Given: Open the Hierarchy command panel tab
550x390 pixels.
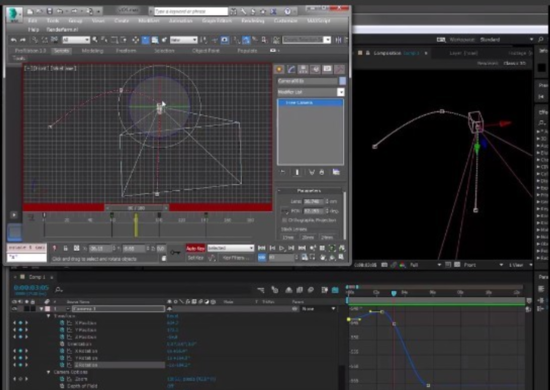Looking at the screenshot, I should (303, 69).
